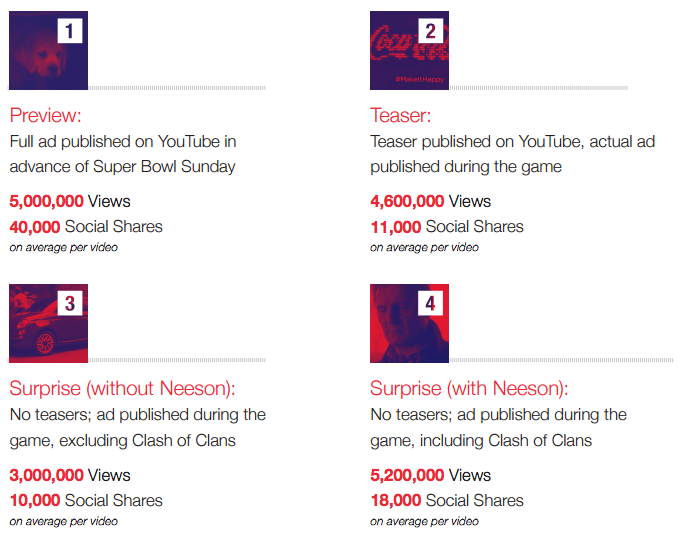682x534 pixels.
Task: Click the puppy thumbnail image
Action: (x=48, y=50)
